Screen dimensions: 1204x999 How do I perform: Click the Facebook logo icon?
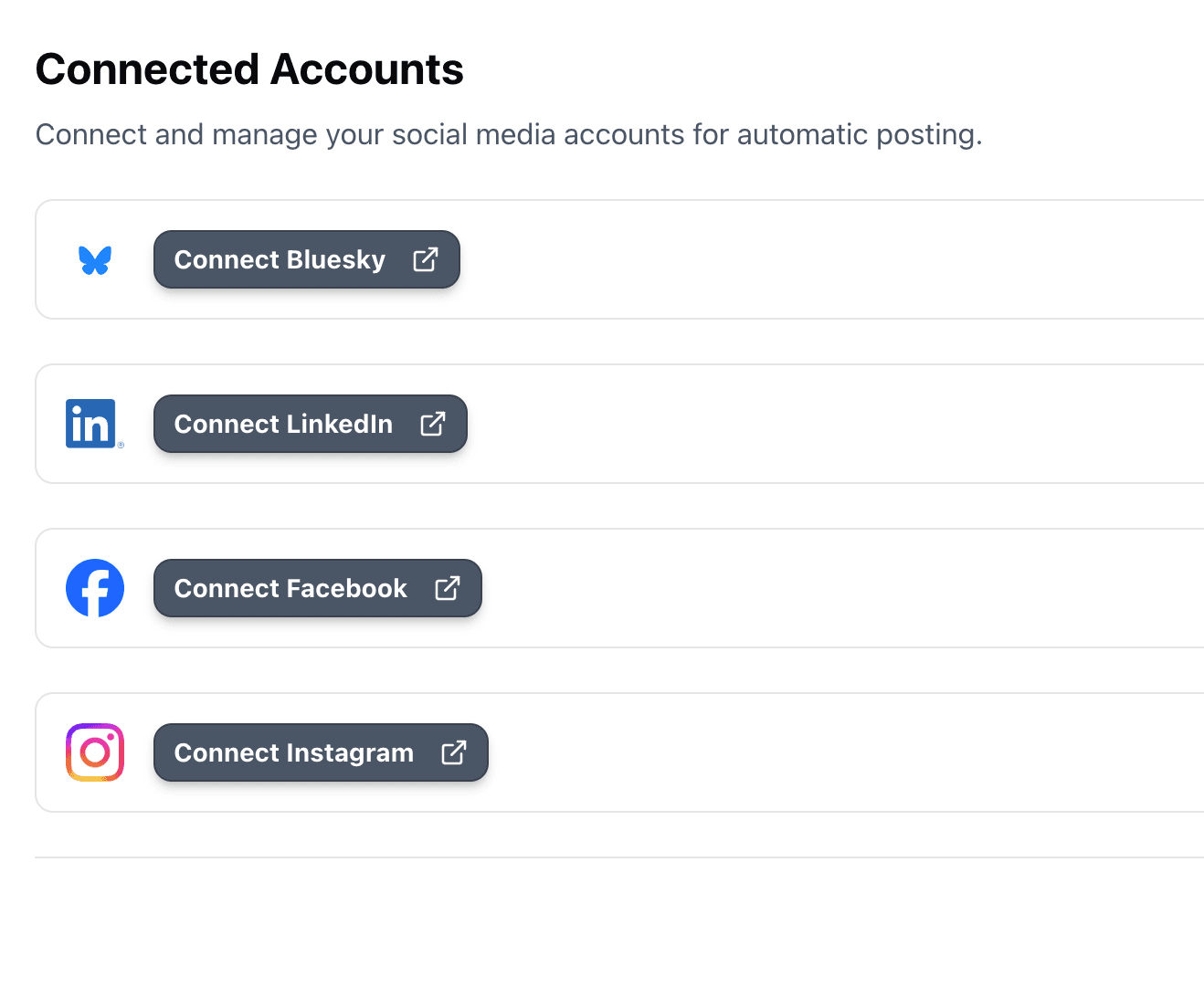[95, 588]
